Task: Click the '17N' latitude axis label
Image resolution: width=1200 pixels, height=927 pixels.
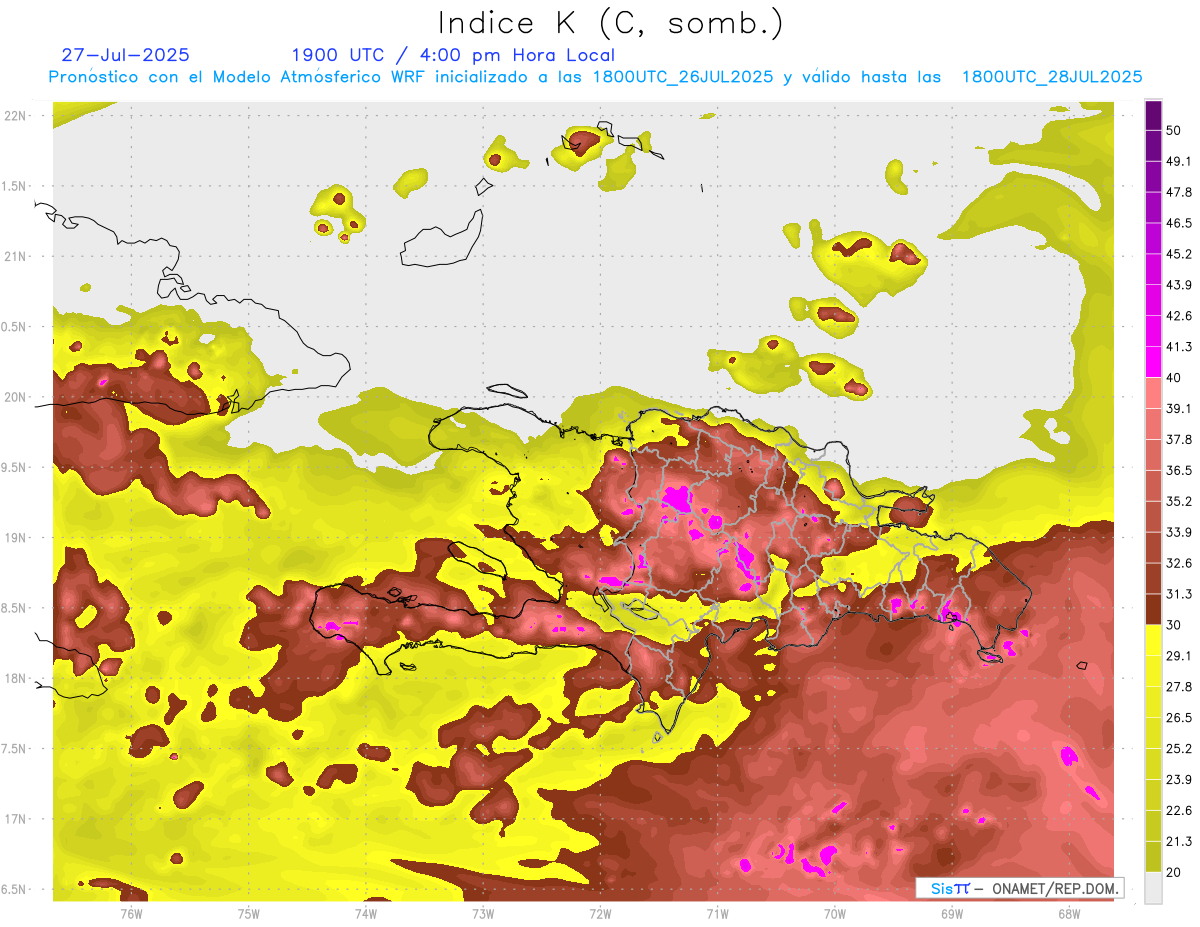Action: (16, 820)
